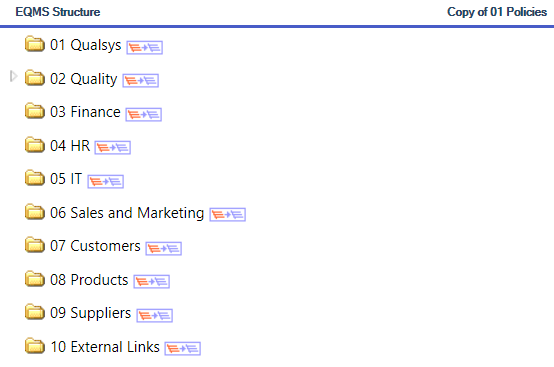Click the 08 Products folder icon
The width and height of the screenshot is (554, 367).
click(35, 279)
